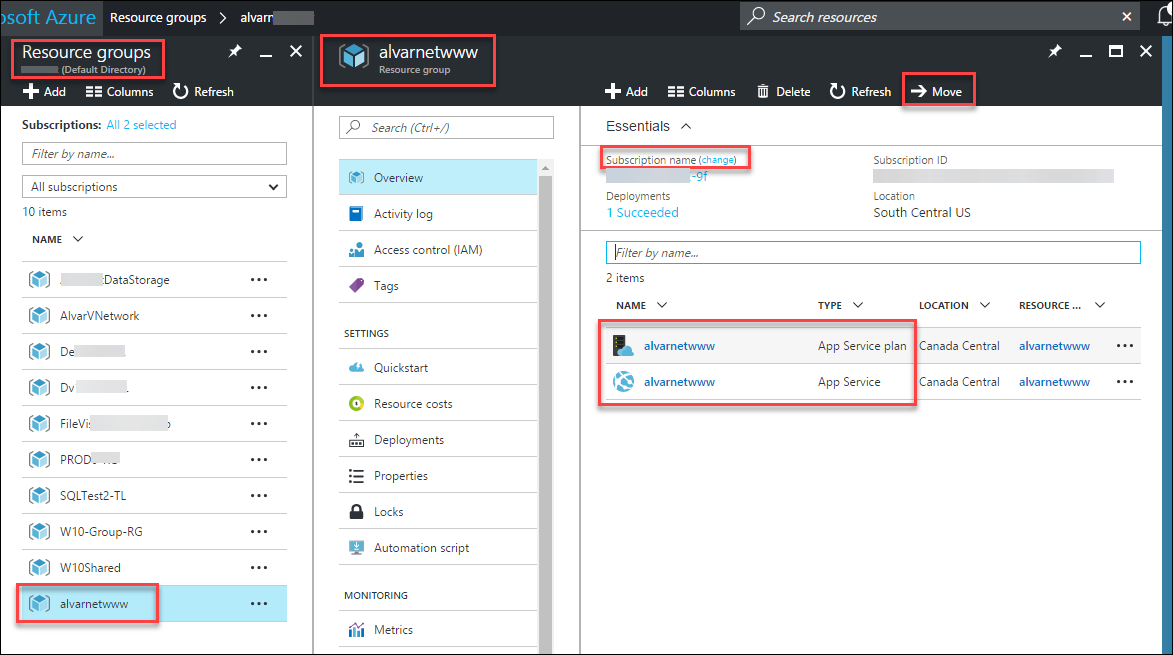Click the change subscription link
The height and width of the screenshot is (655, 1173).
pyautogui.click(x=717, y=160)
